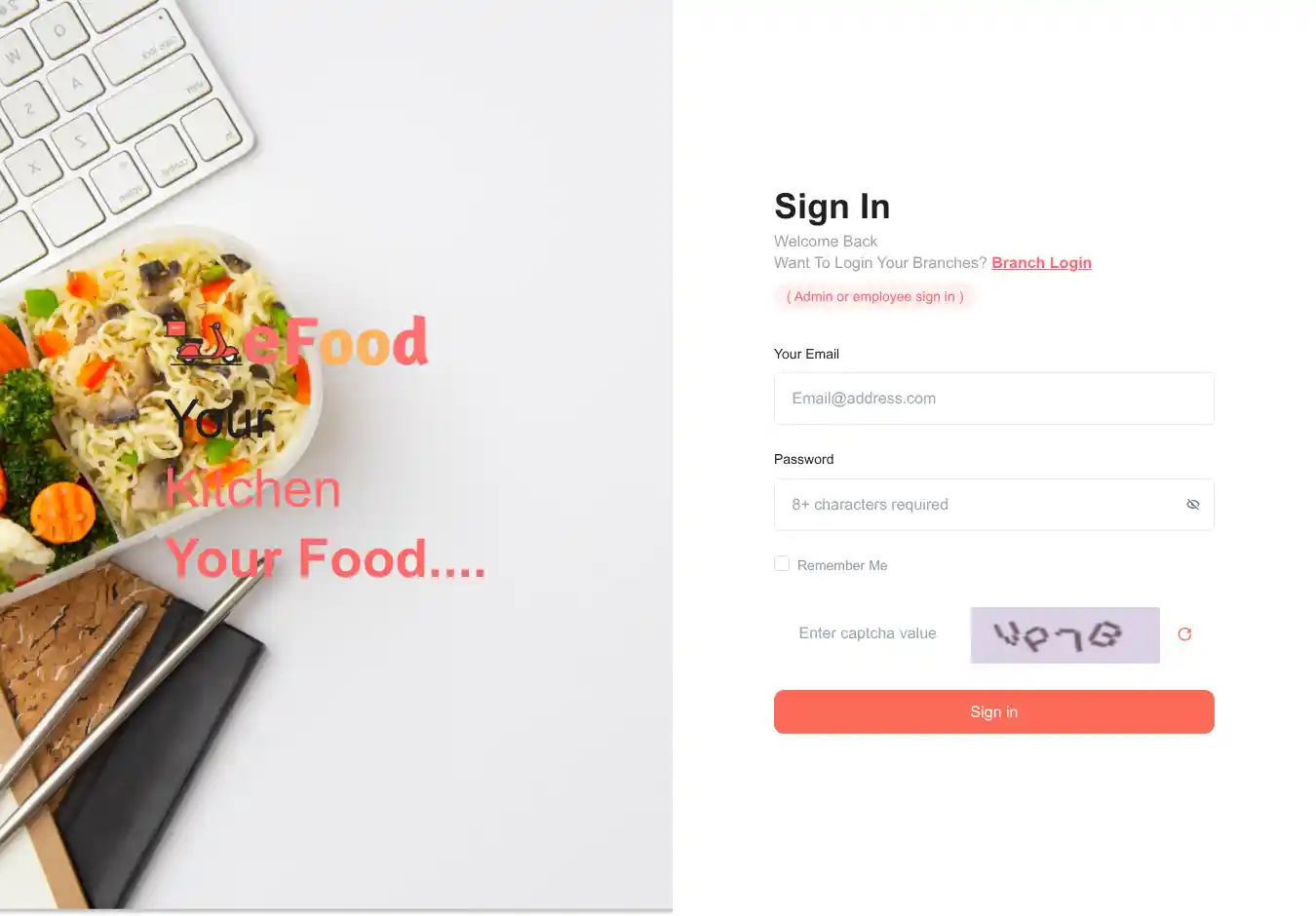Click the Your Email label
This screenshot has height=916, width=1316.
[x=806, y=354]
